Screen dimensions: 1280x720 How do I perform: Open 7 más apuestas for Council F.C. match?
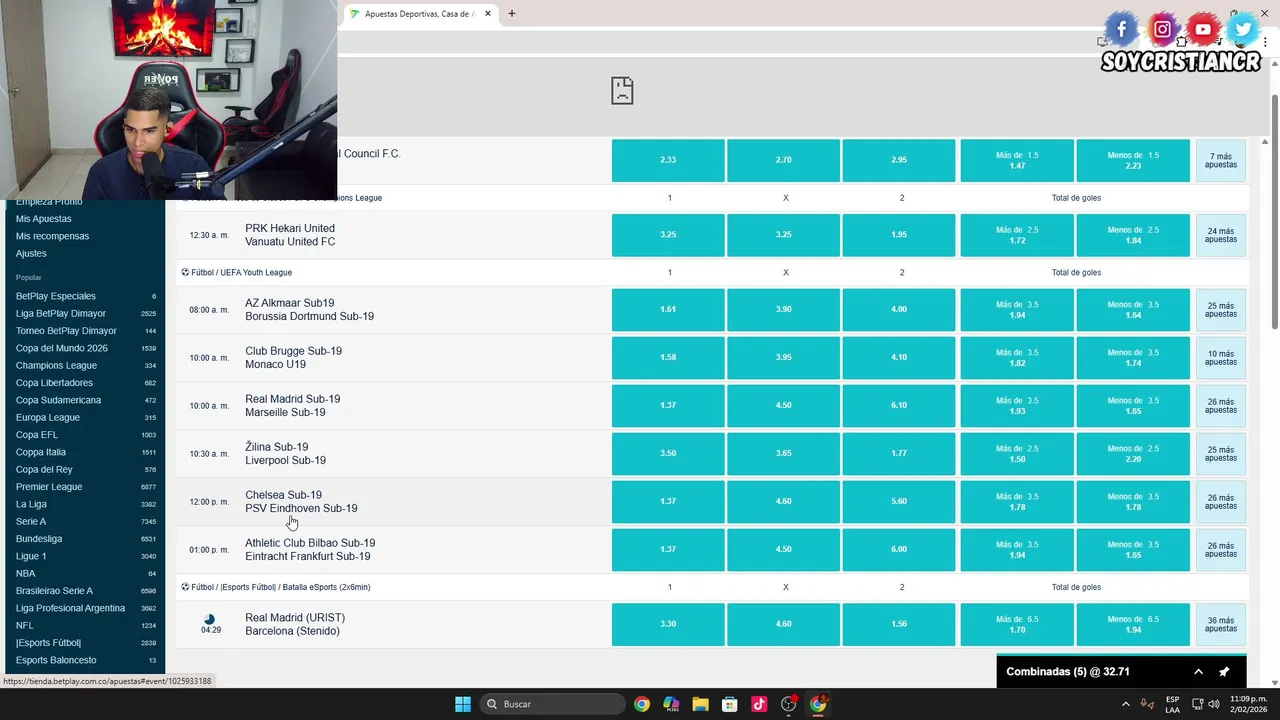click(x=1220, y=160)
